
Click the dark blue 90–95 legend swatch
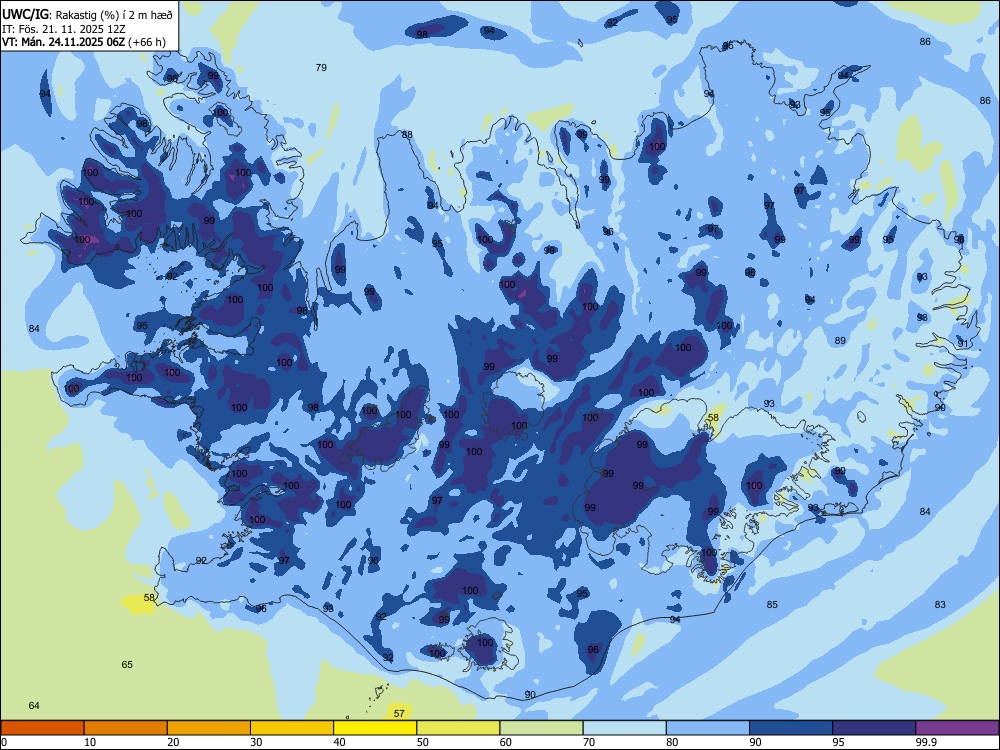pos(791,728)
